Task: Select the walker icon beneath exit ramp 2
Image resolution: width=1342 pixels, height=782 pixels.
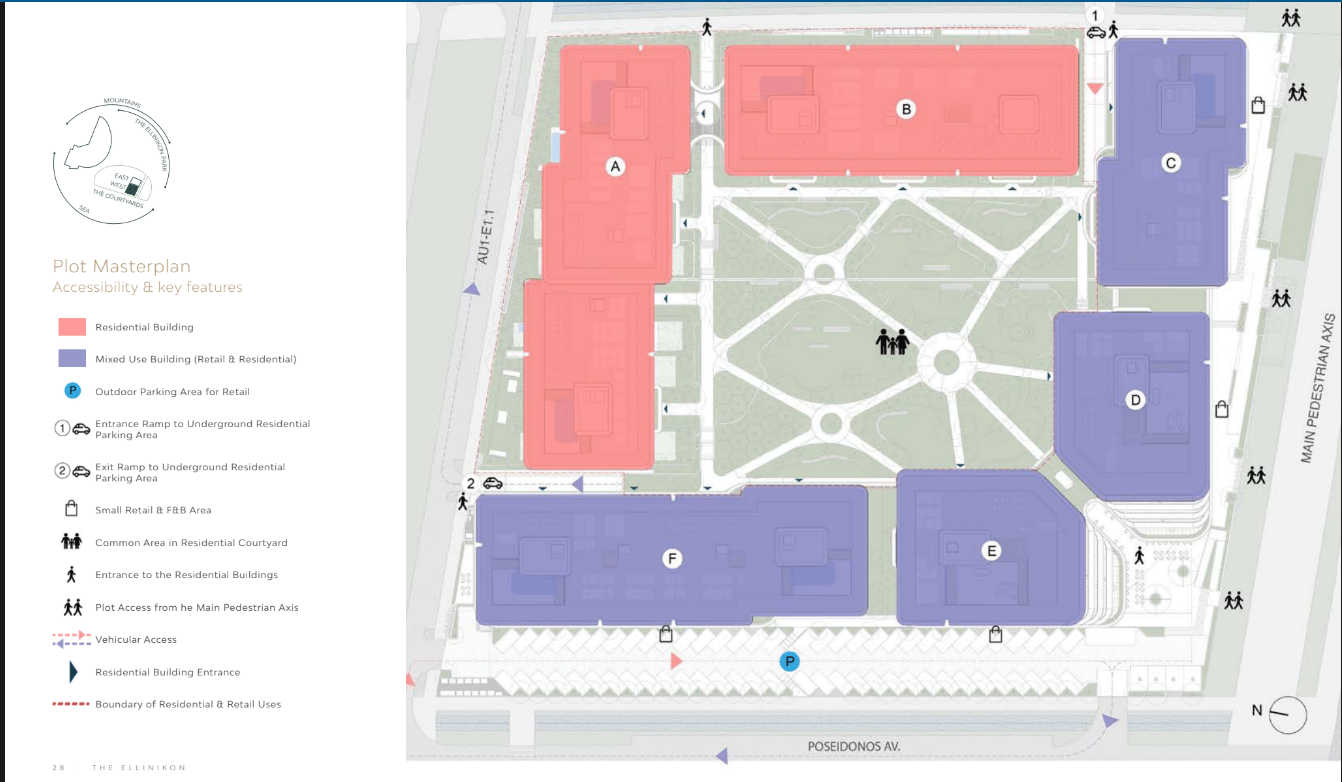Action: (x=463, y=501)
